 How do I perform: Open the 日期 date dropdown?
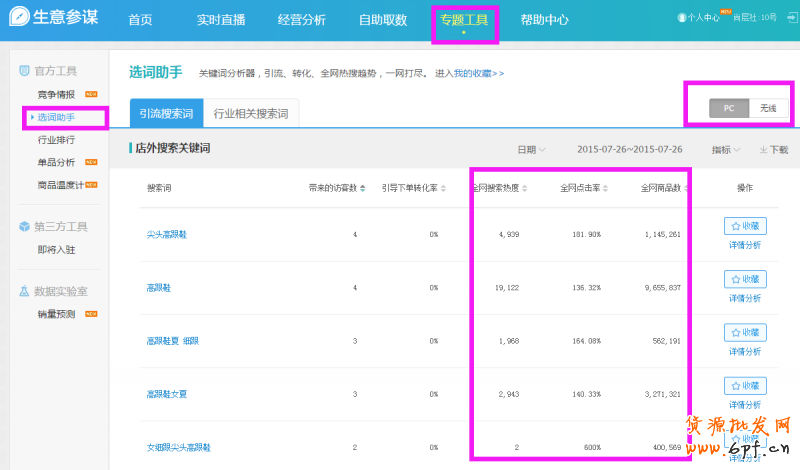[531, 149]
